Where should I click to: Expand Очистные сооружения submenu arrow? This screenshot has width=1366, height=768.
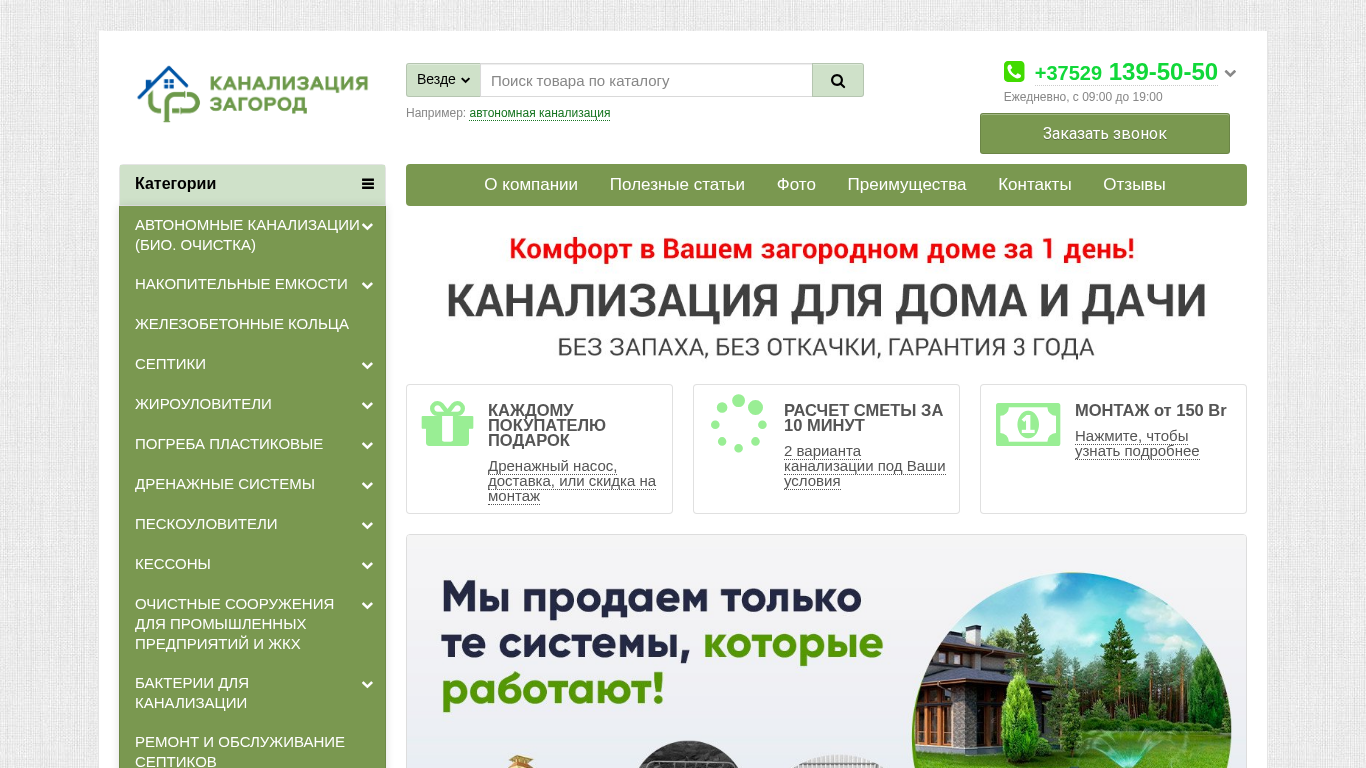368,605
